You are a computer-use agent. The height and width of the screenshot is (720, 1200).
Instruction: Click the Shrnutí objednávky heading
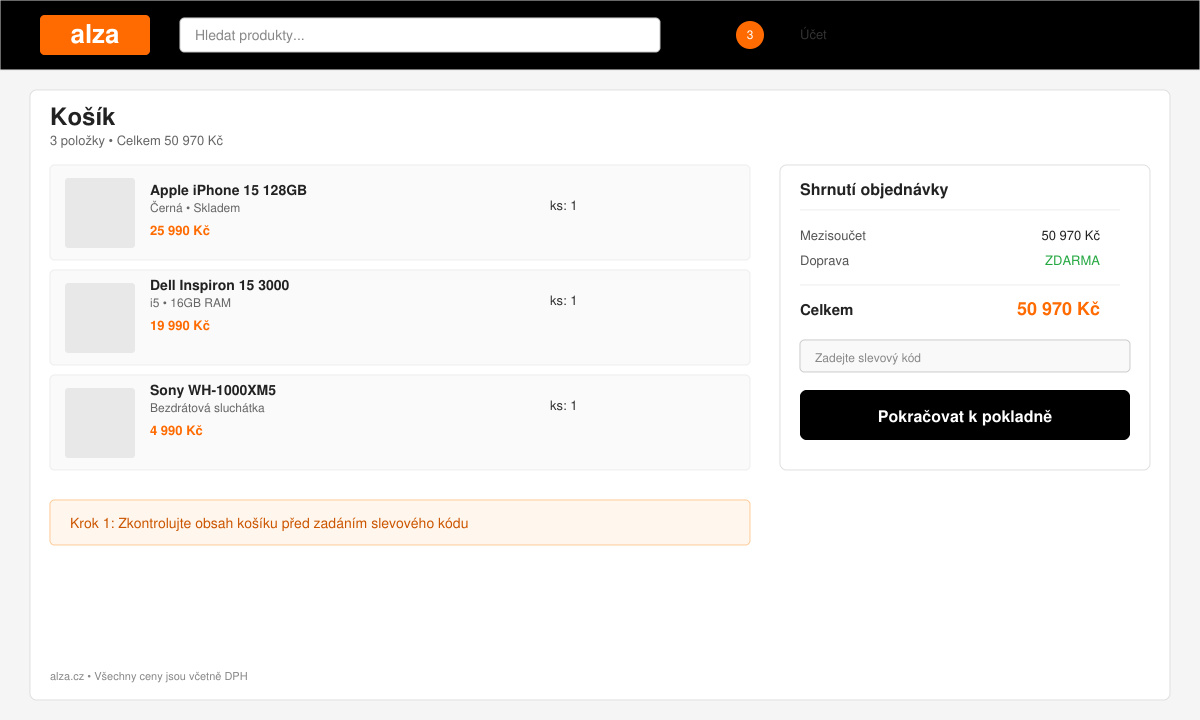coord(874,190)
